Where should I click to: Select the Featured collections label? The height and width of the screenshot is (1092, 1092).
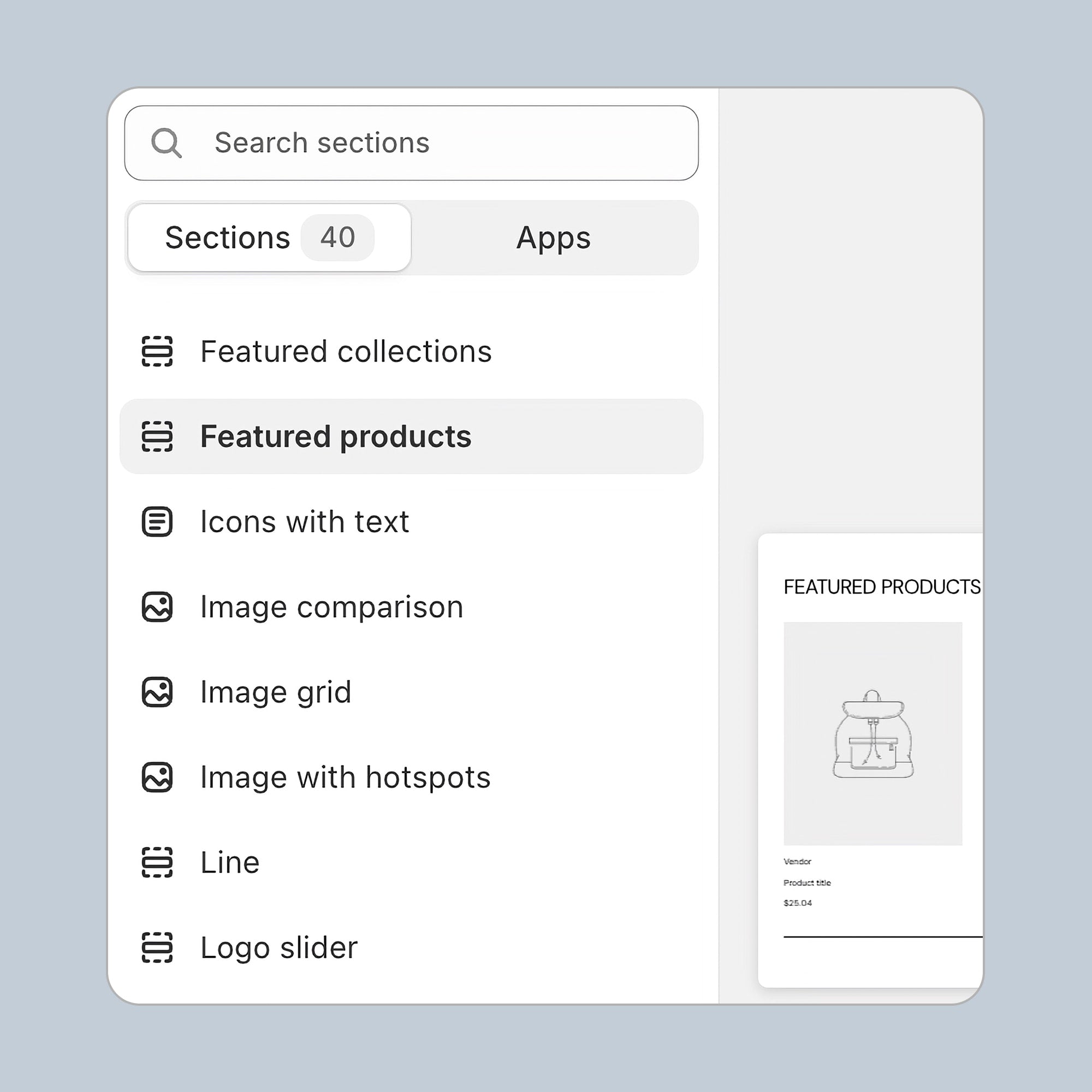346,352
